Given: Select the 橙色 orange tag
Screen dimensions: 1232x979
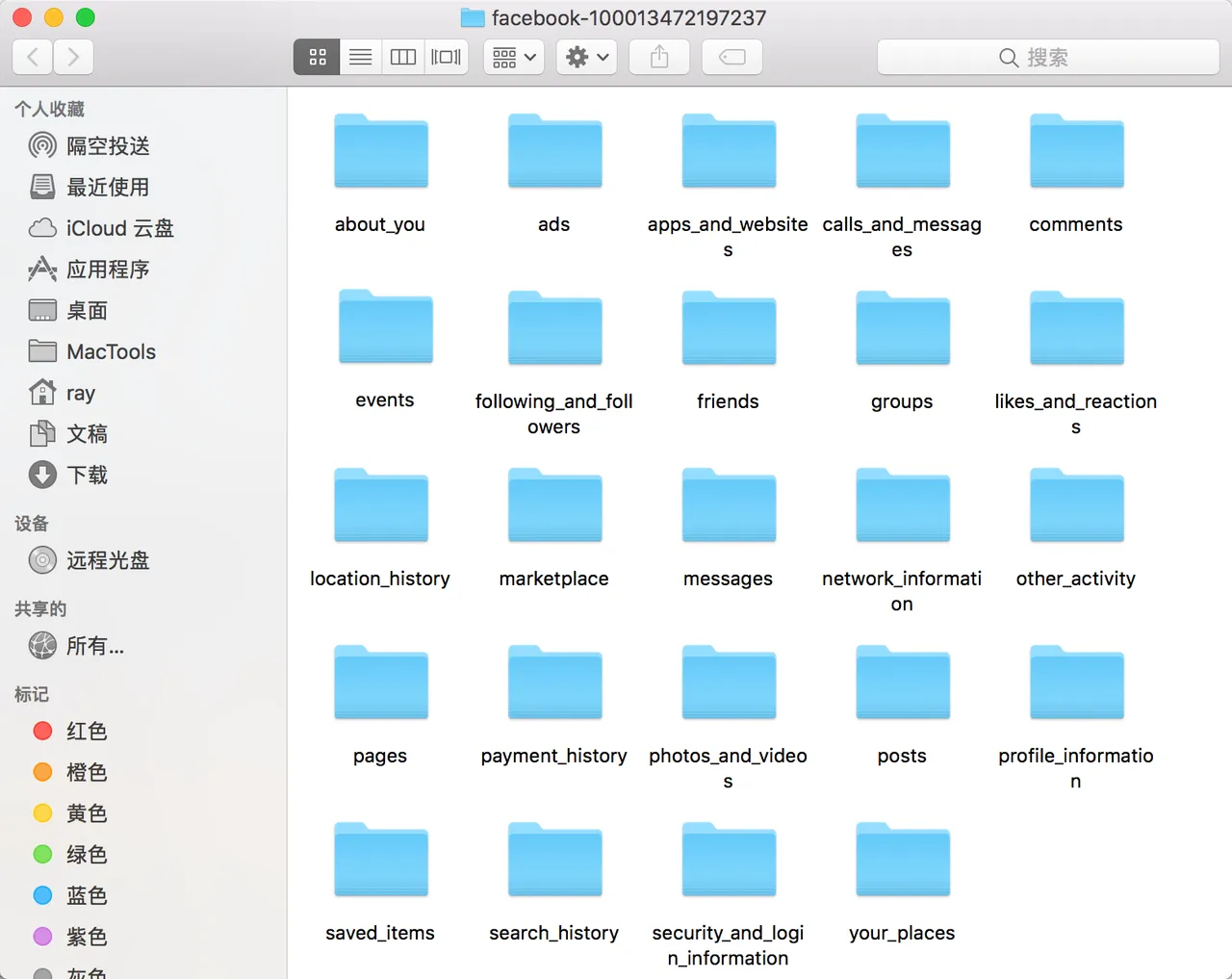Looking at the screenshot, I should (143, 772).
